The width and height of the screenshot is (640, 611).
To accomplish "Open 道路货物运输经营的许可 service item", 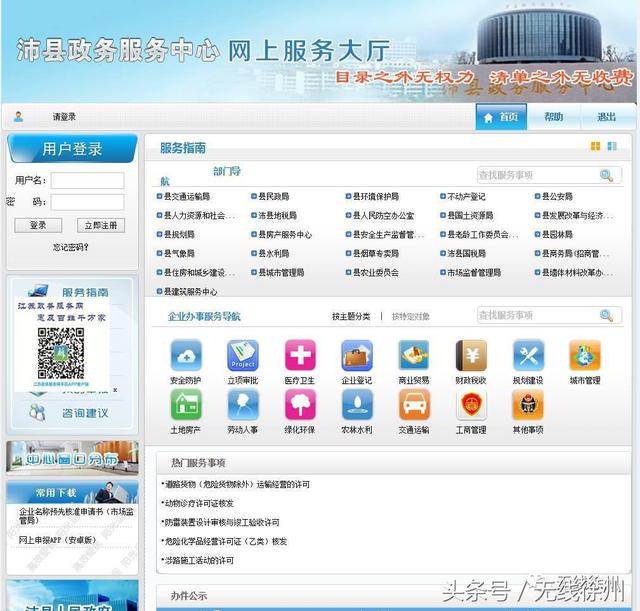I will [237, 484].
